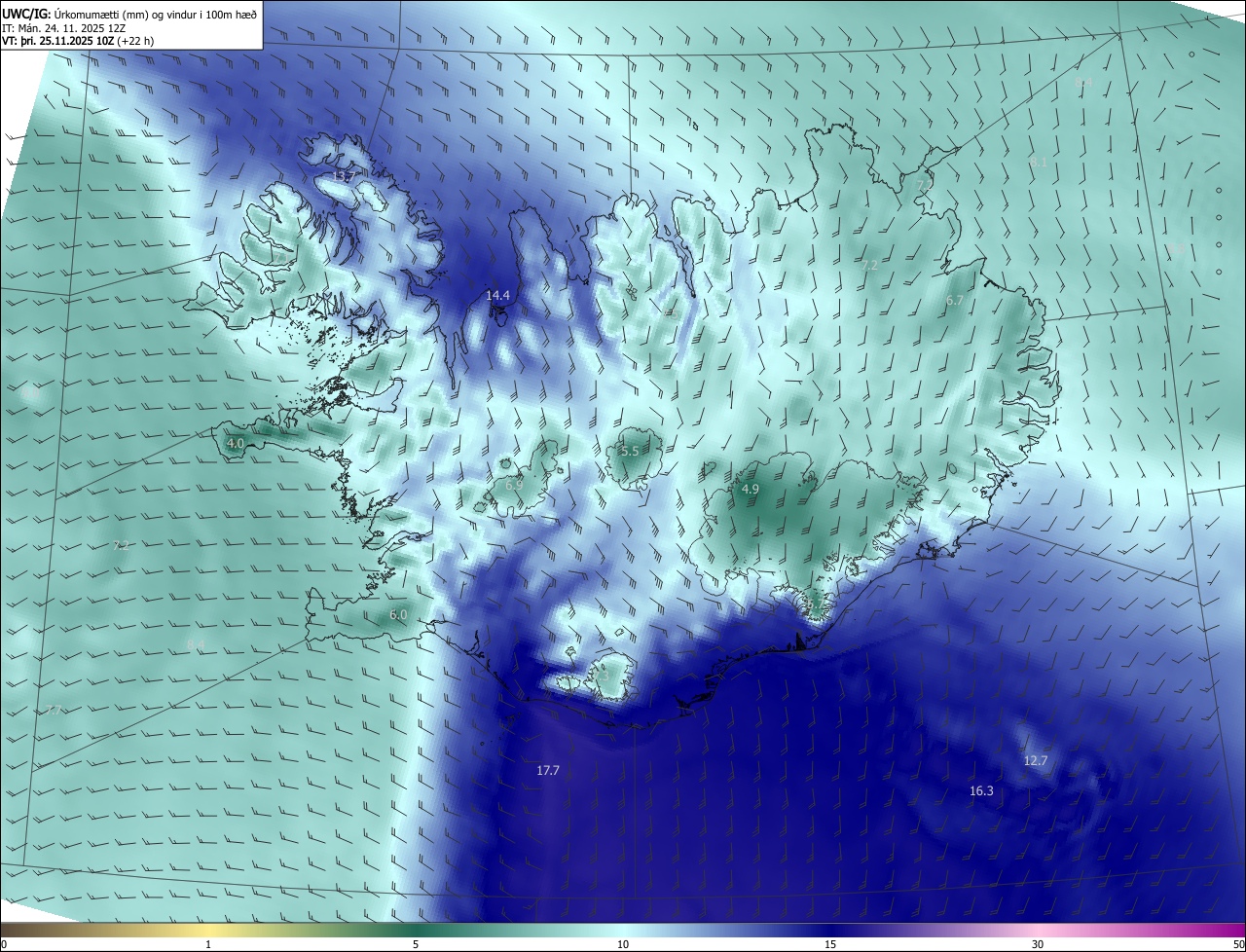The height and width of the screenshot is (952, 1246).
Task: Click the 14.4 precipitation value
Action: [x=498, y=295]
